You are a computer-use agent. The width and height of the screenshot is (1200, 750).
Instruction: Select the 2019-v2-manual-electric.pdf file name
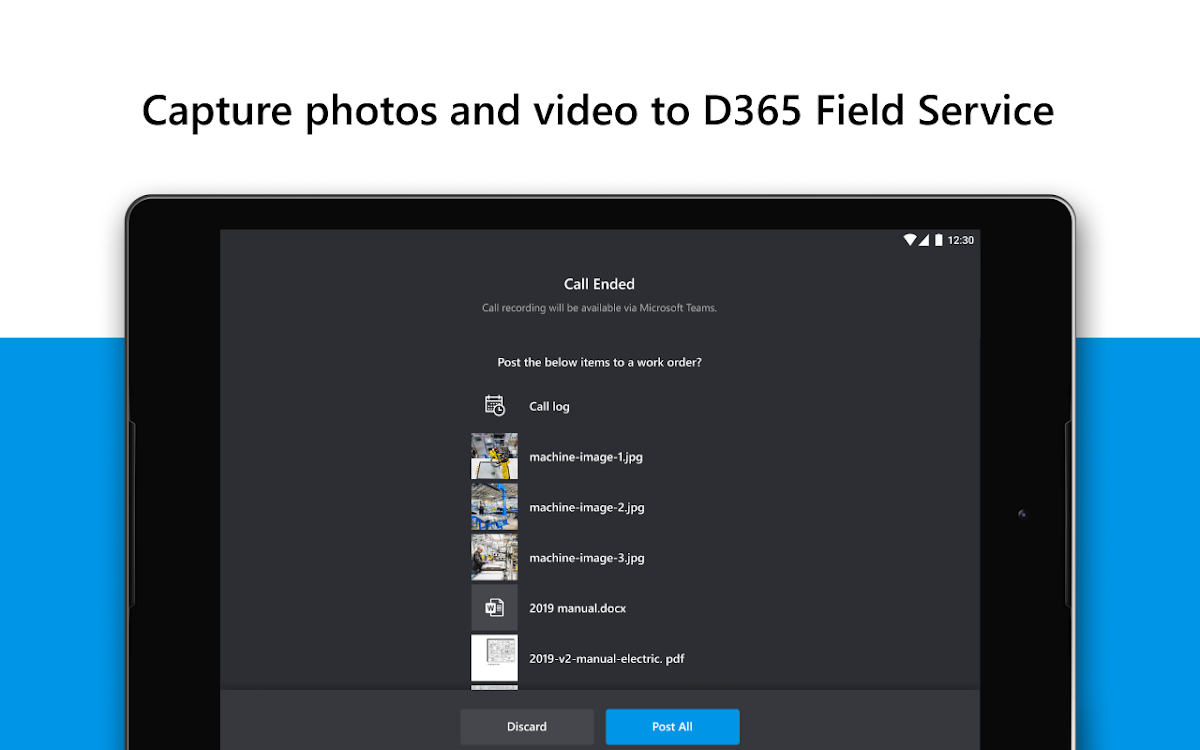606,659
